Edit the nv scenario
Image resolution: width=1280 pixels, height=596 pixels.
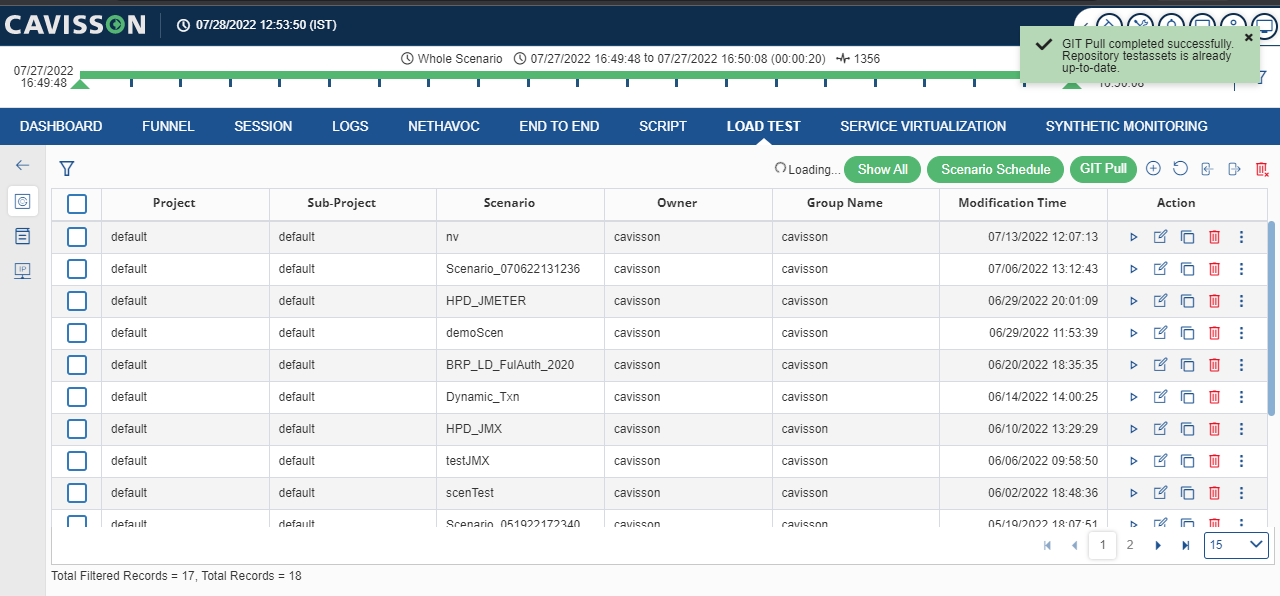[x=1160, y=237]
